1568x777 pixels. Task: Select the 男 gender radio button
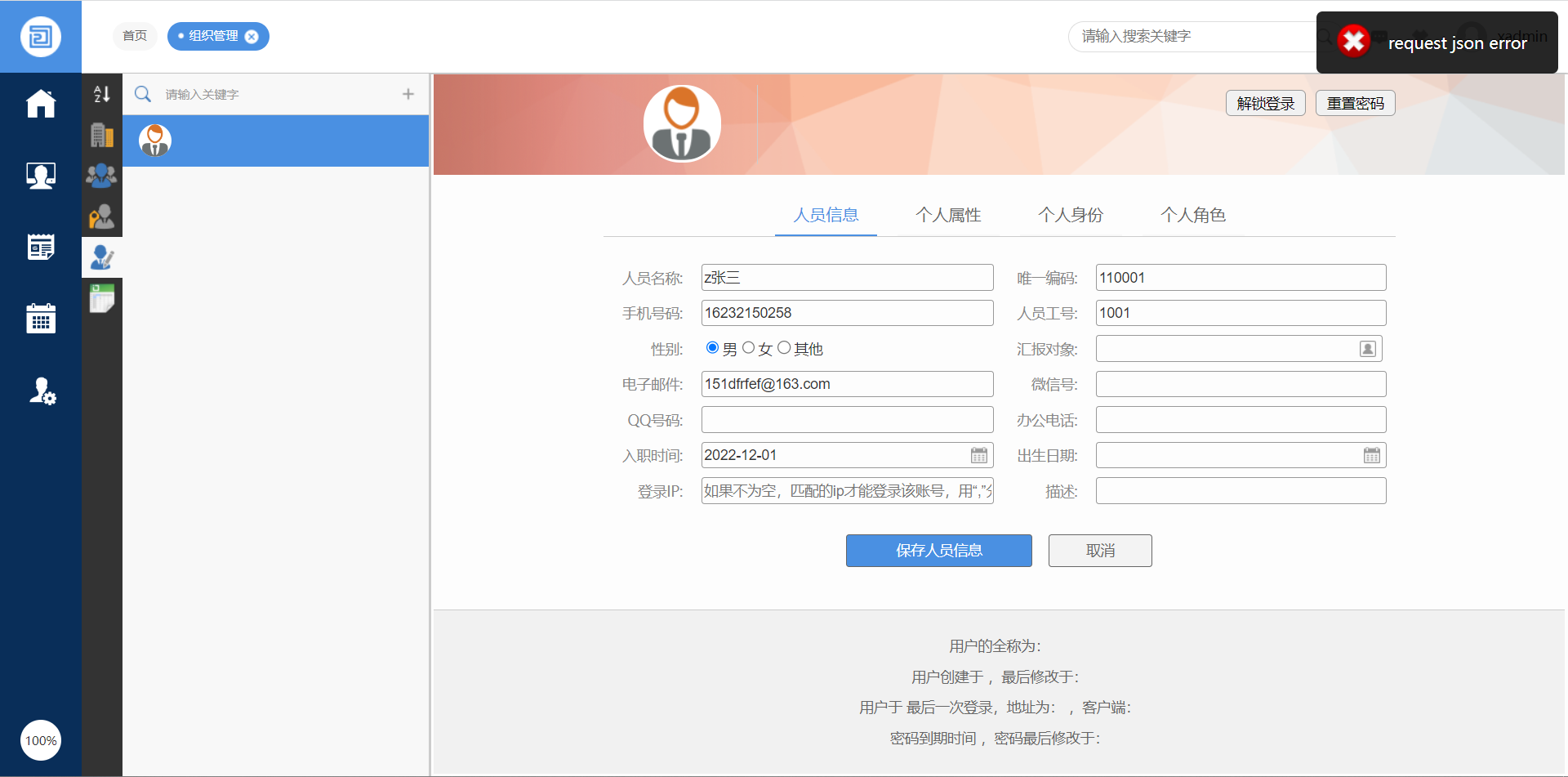click(712, 348)
